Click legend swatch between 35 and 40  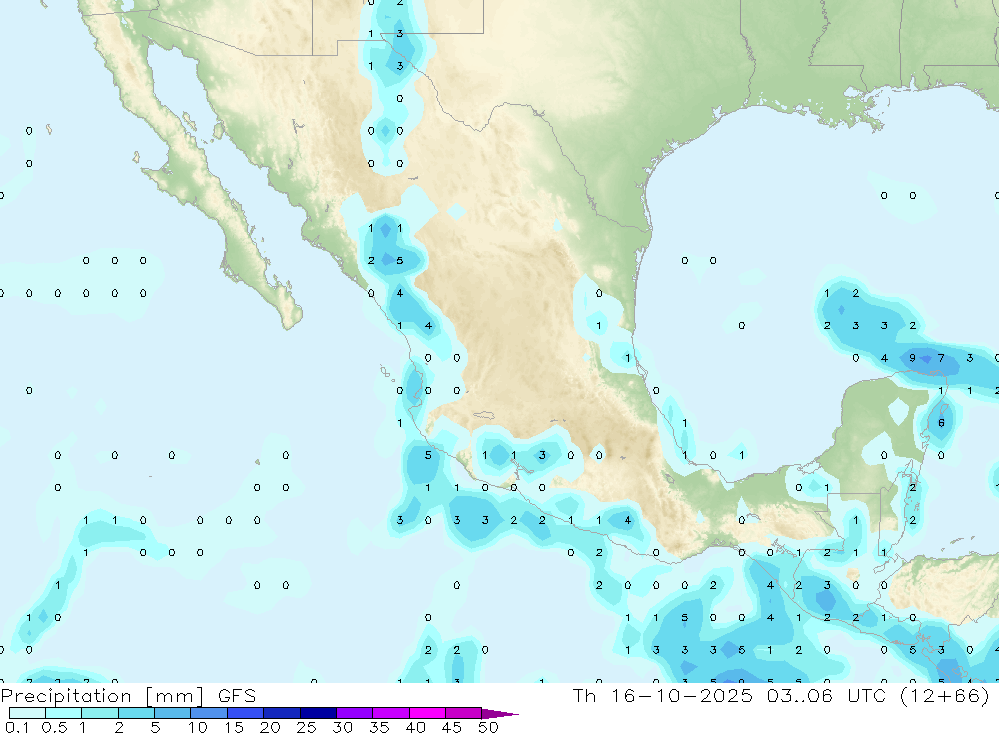[x=391, y=713]
